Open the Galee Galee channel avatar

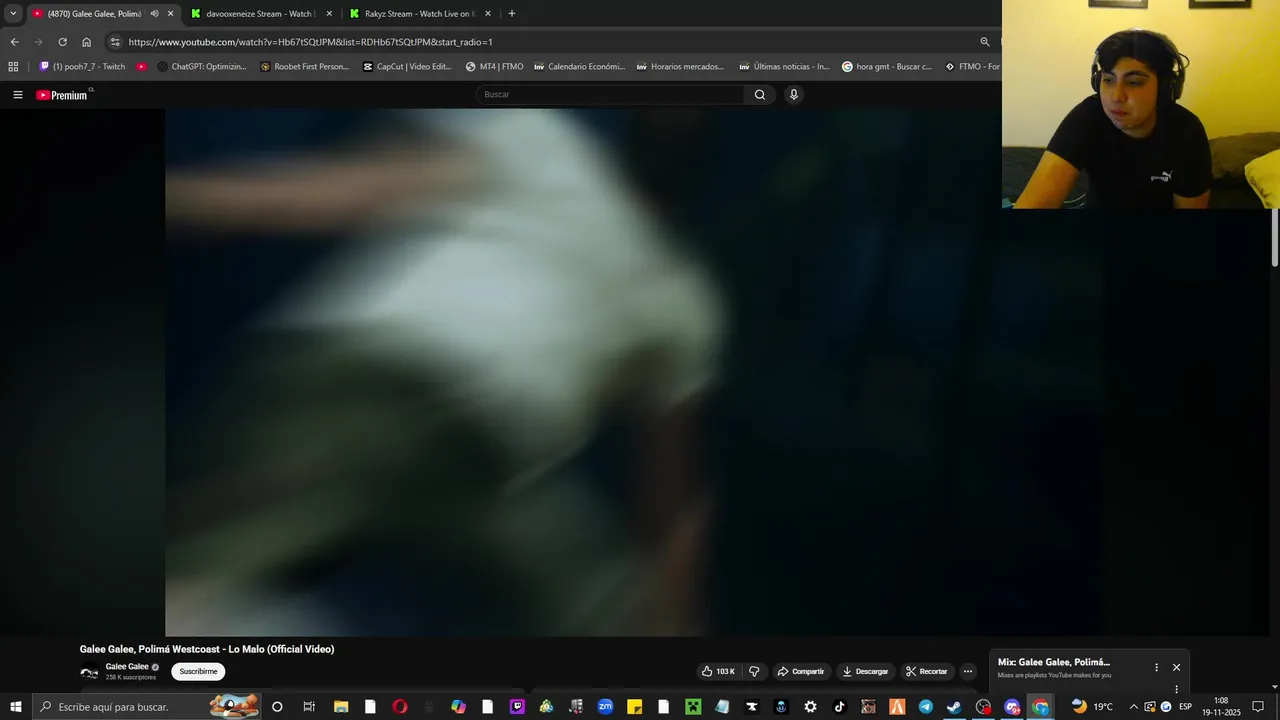point(90,673)
